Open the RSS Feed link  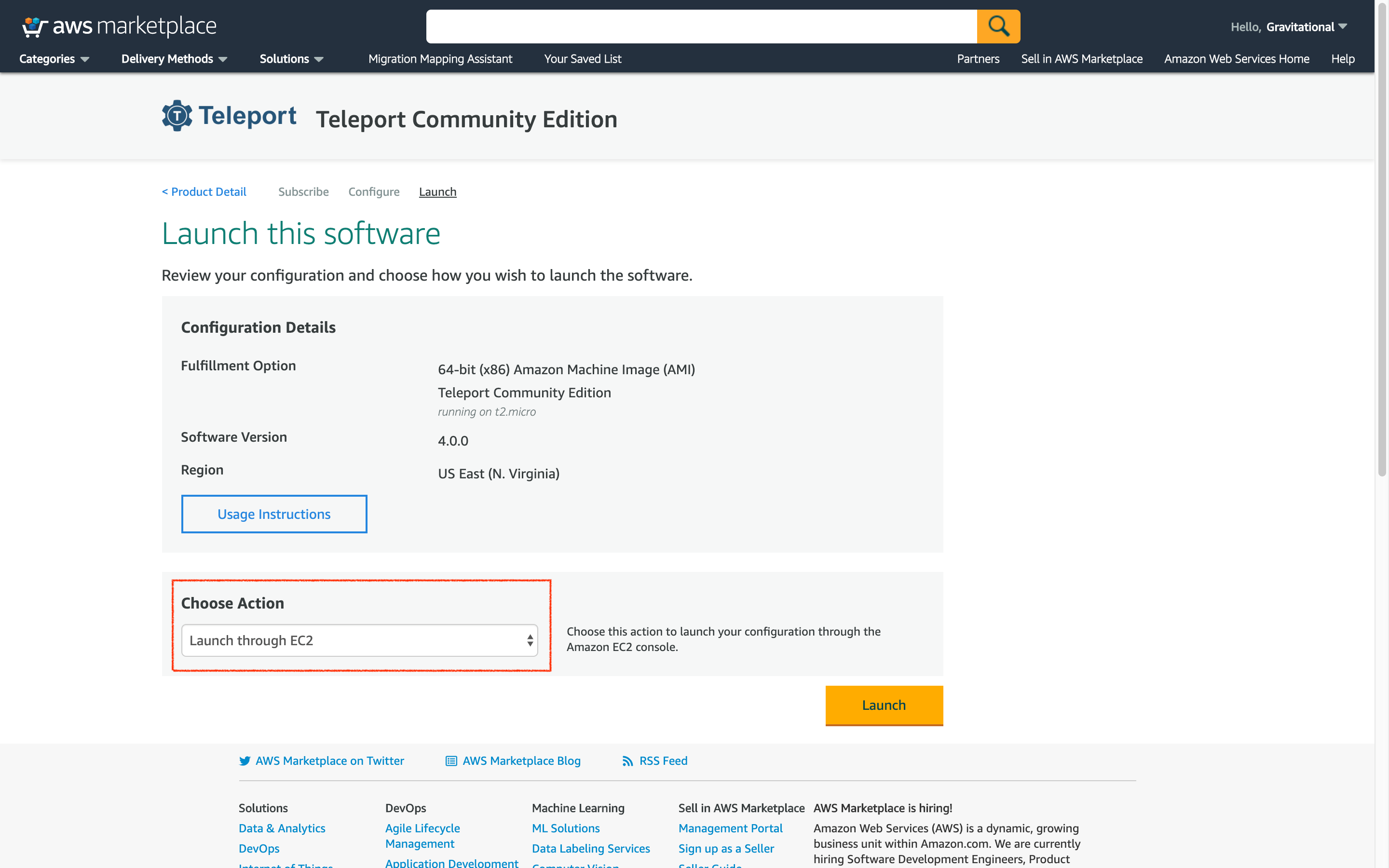point(663,760)
